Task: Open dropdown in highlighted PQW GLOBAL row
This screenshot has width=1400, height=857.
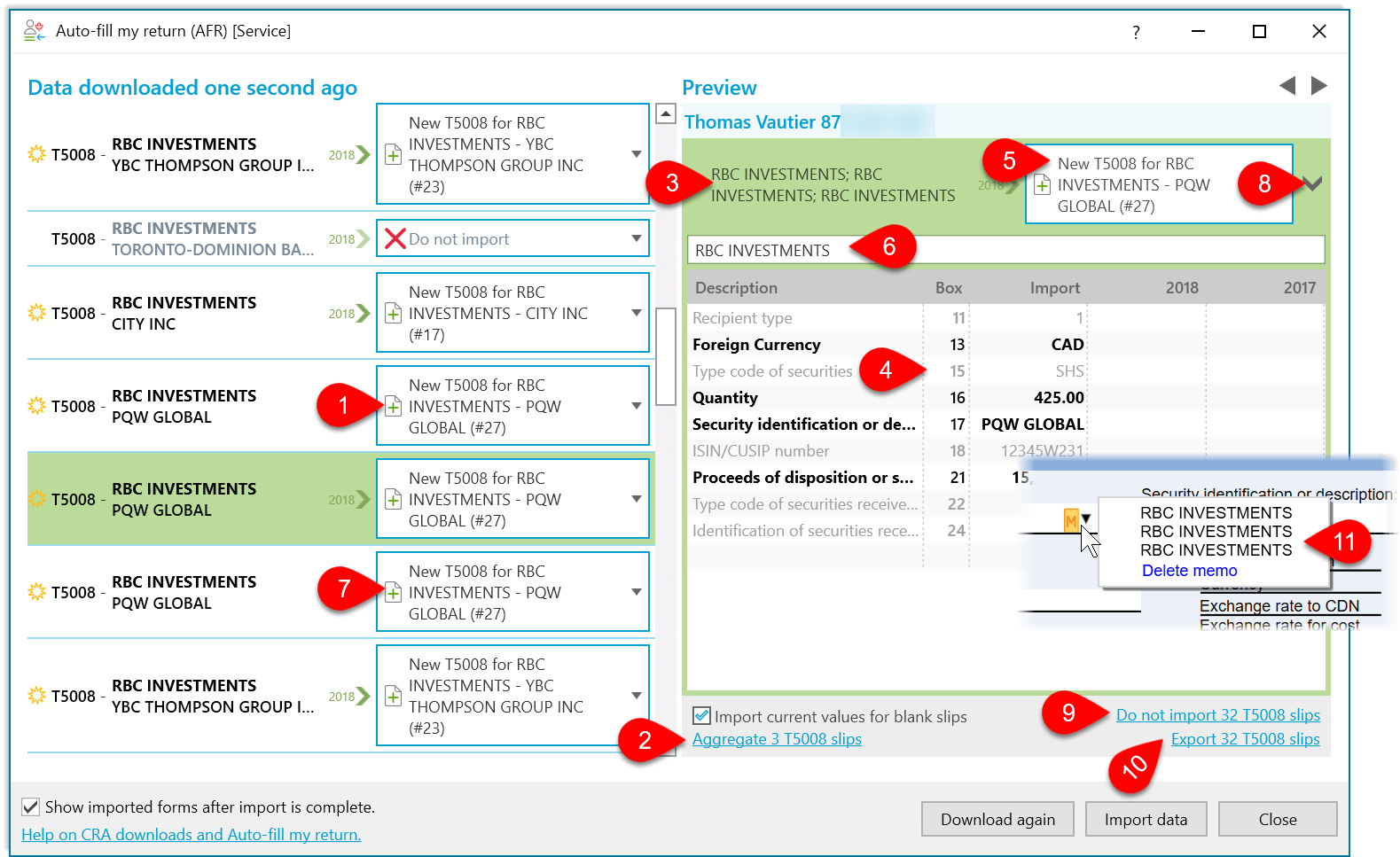Action: (x=637, y=499)
